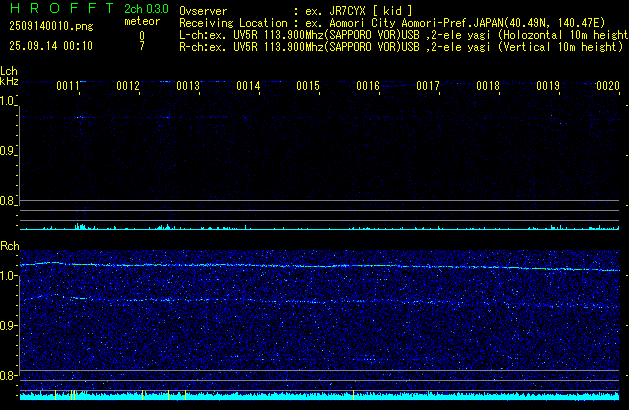This screenshot has width=629, height=410.
Task: Select the Rch meteor count '7'
Action: tap(142, 46)
